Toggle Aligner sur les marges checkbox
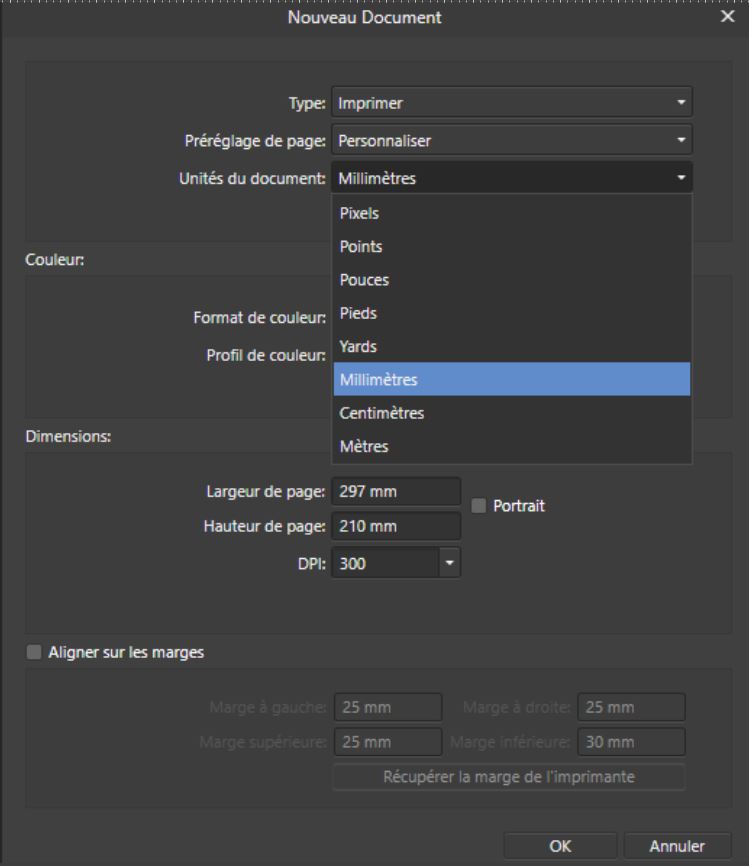This screenshot has height=866, width=749. (34, 652)
